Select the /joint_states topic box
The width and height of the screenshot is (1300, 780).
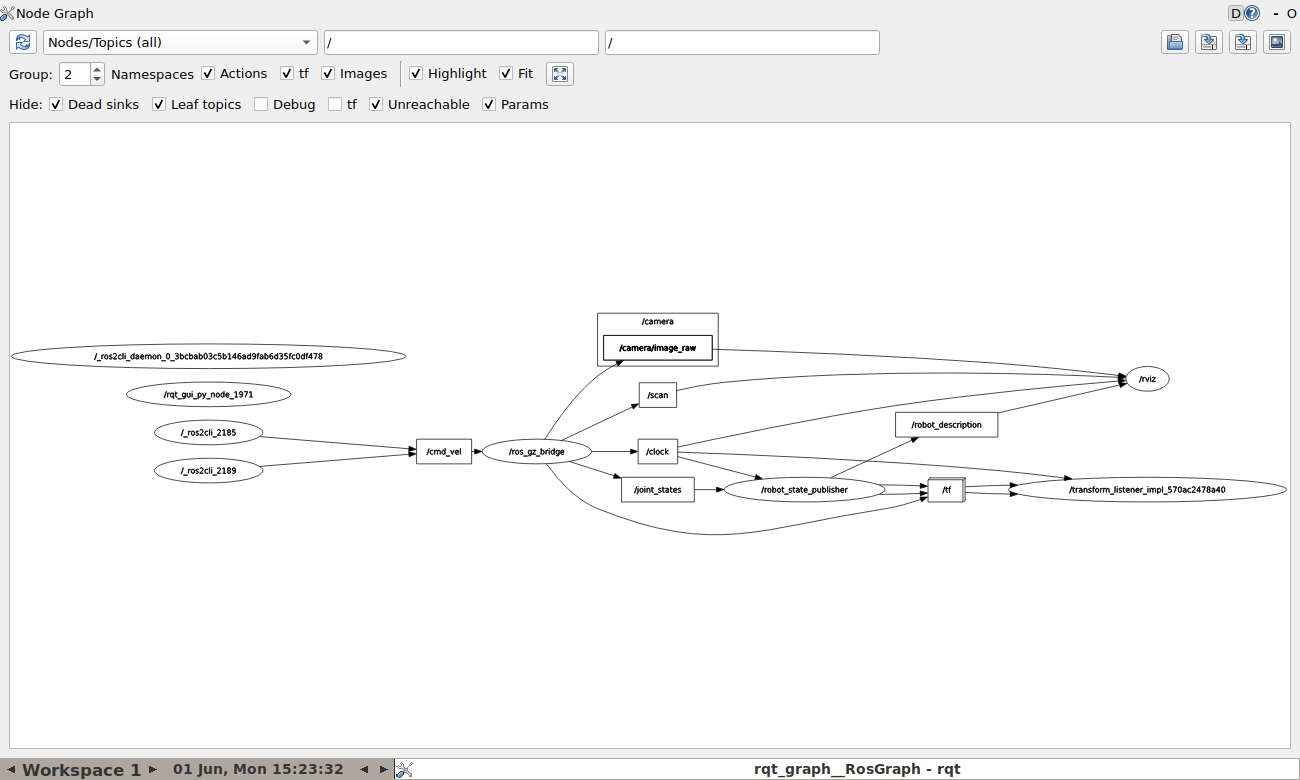pyautogui.click(x=658, y=490)
